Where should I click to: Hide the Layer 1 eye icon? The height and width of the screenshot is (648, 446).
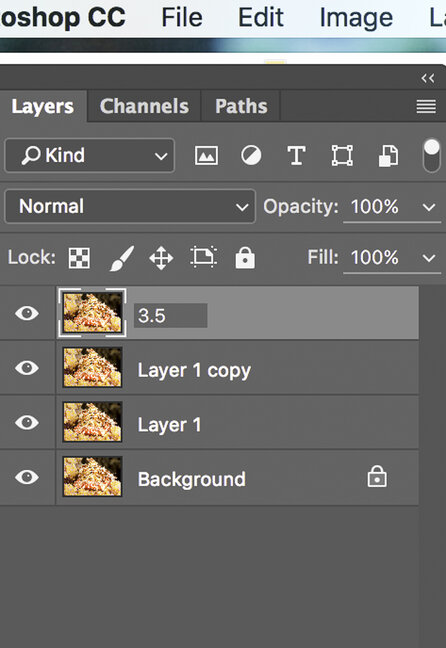point(27,422)
